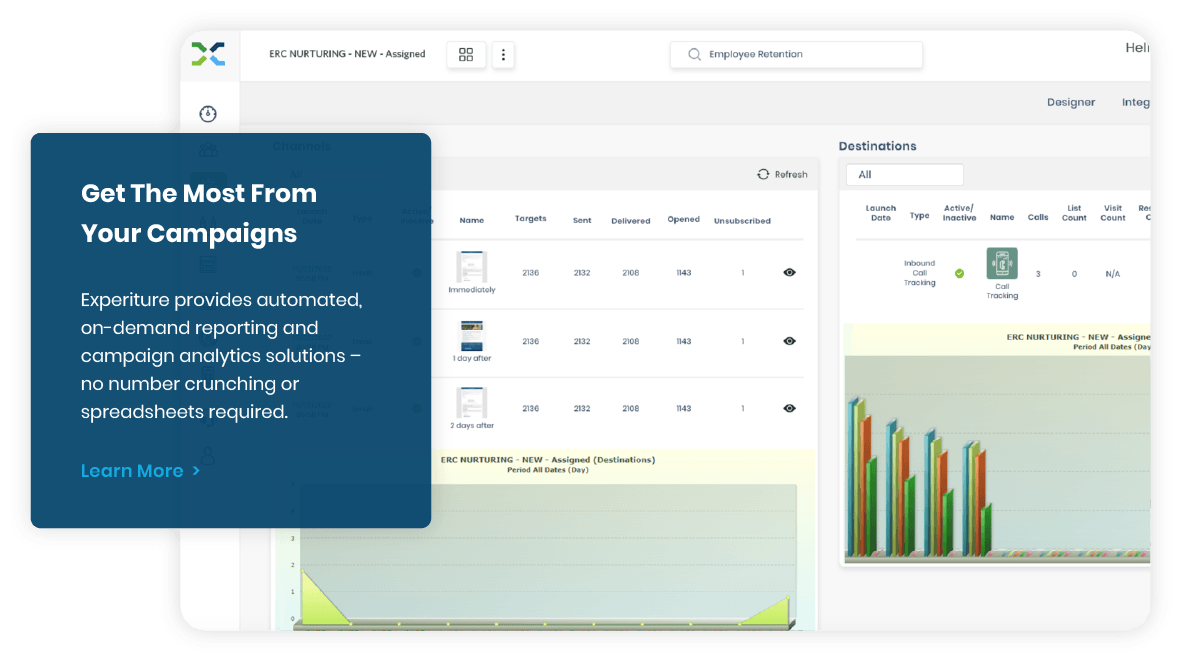Switch to the Designer tab
This screenshot has height=661, width=1181.
[x=1071, y=102]
